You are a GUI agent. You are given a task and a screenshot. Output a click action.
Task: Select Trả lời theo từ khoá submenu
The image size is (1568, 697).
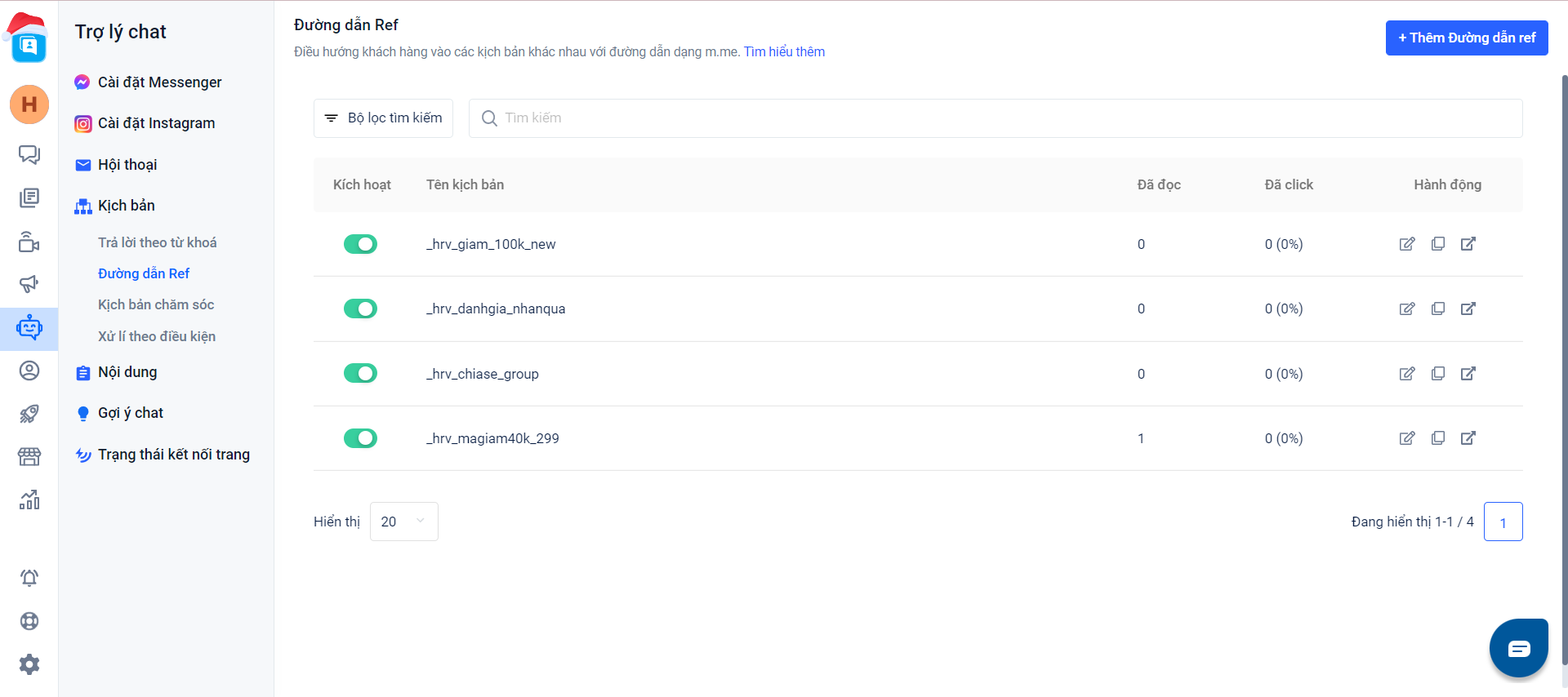(158, 242)
